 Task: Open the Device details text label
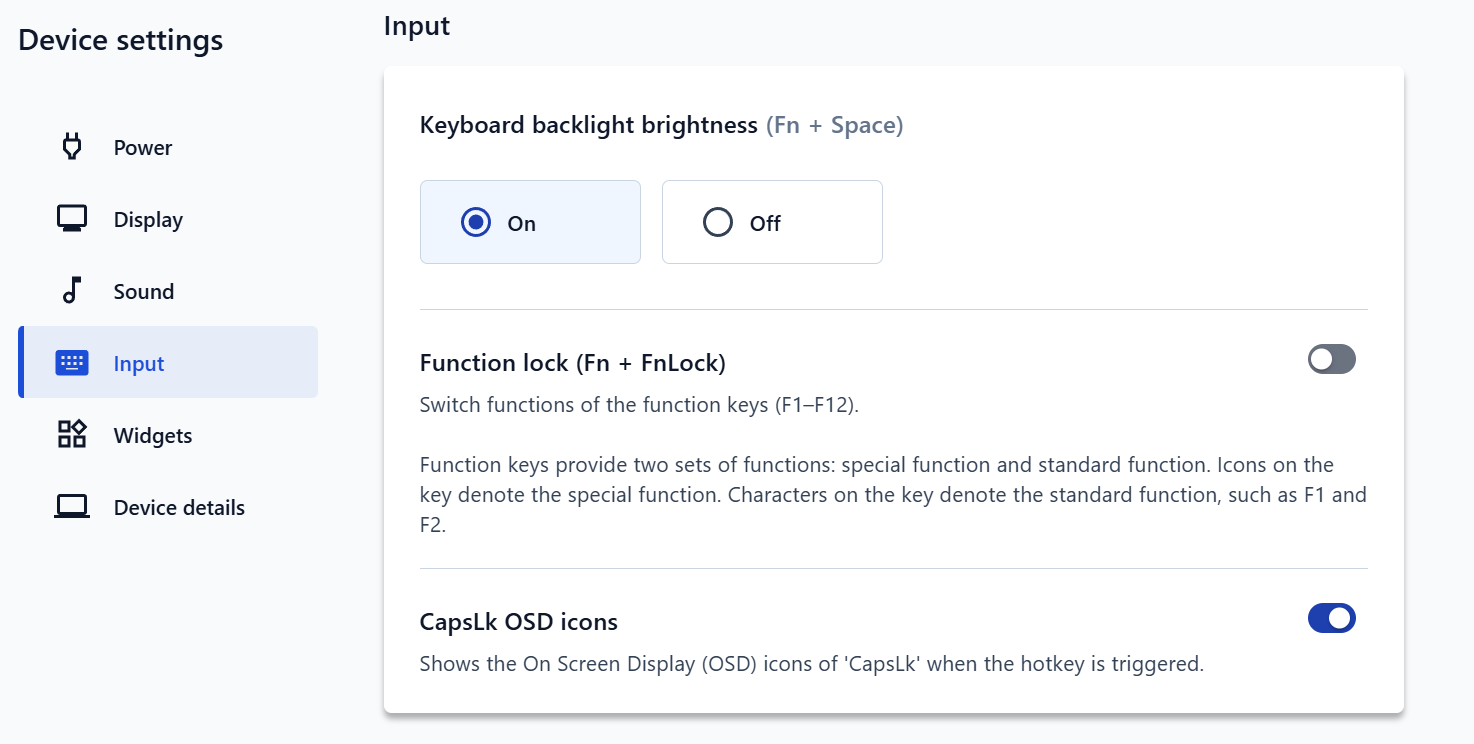pos(179,508)
